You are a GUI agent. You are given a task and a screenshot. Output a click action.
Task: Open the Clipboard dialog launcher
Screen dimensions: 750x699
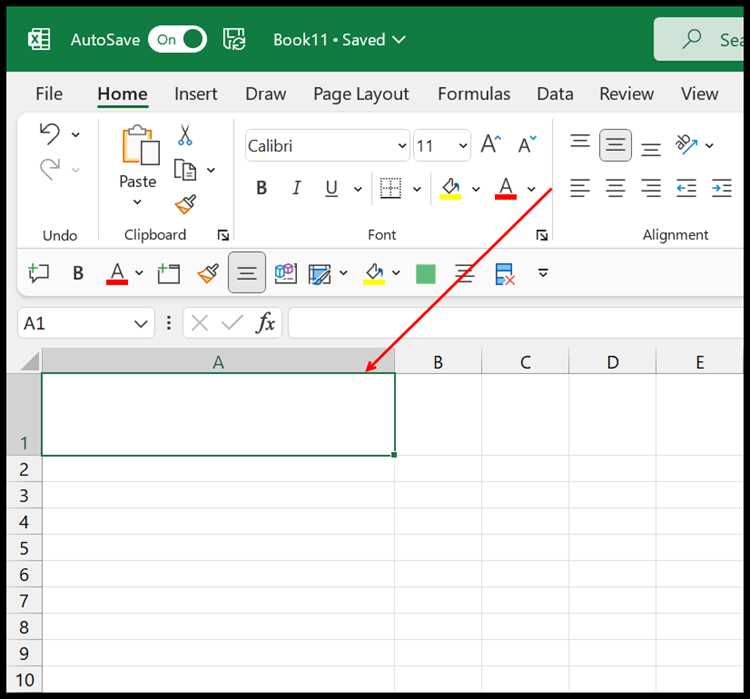[x=223, y=235]
